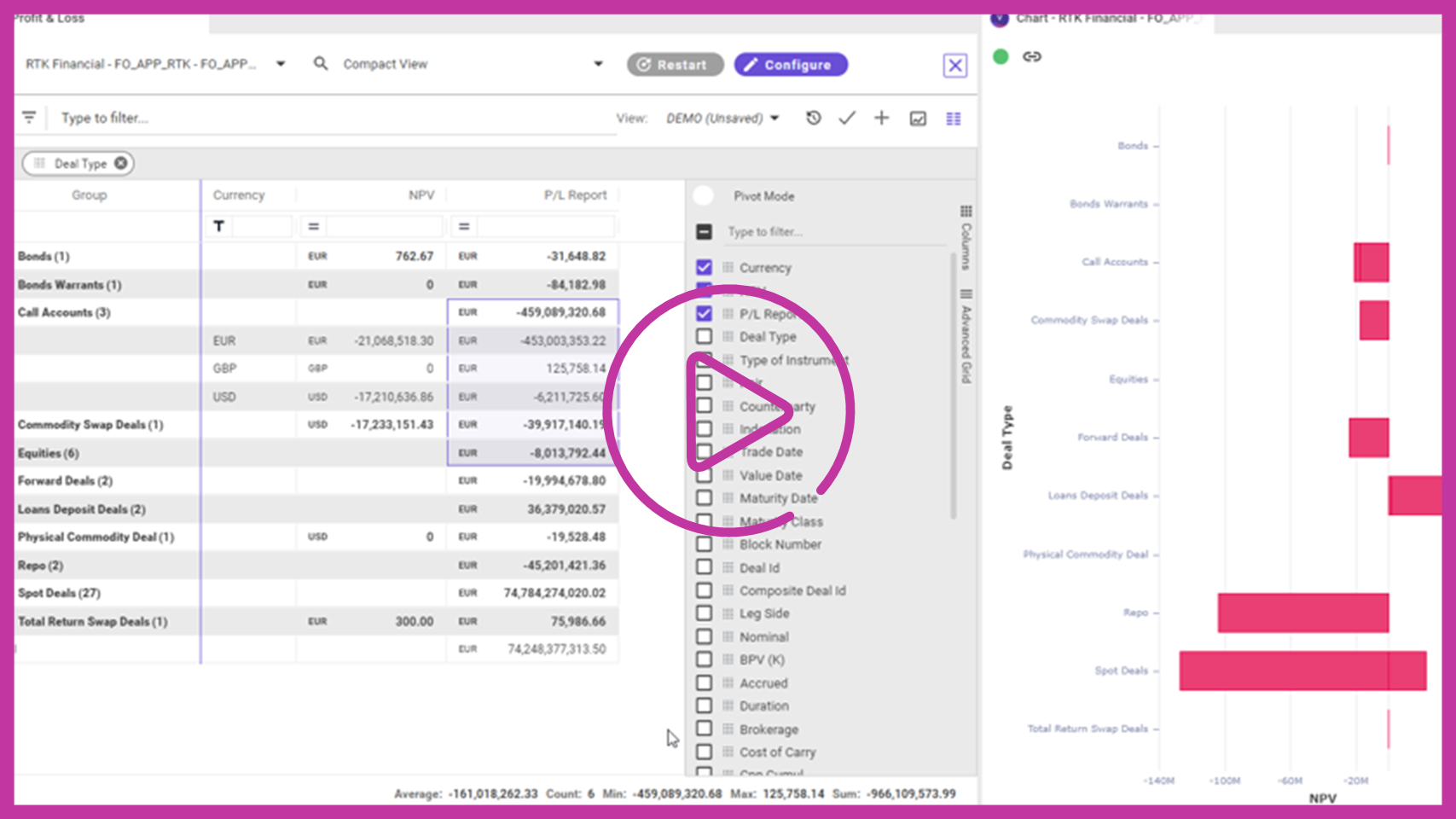This screenshot has width=1456, height=819.
Task: Click the Spot Deals bar in chart
Action: click(x=1302, y=671)
